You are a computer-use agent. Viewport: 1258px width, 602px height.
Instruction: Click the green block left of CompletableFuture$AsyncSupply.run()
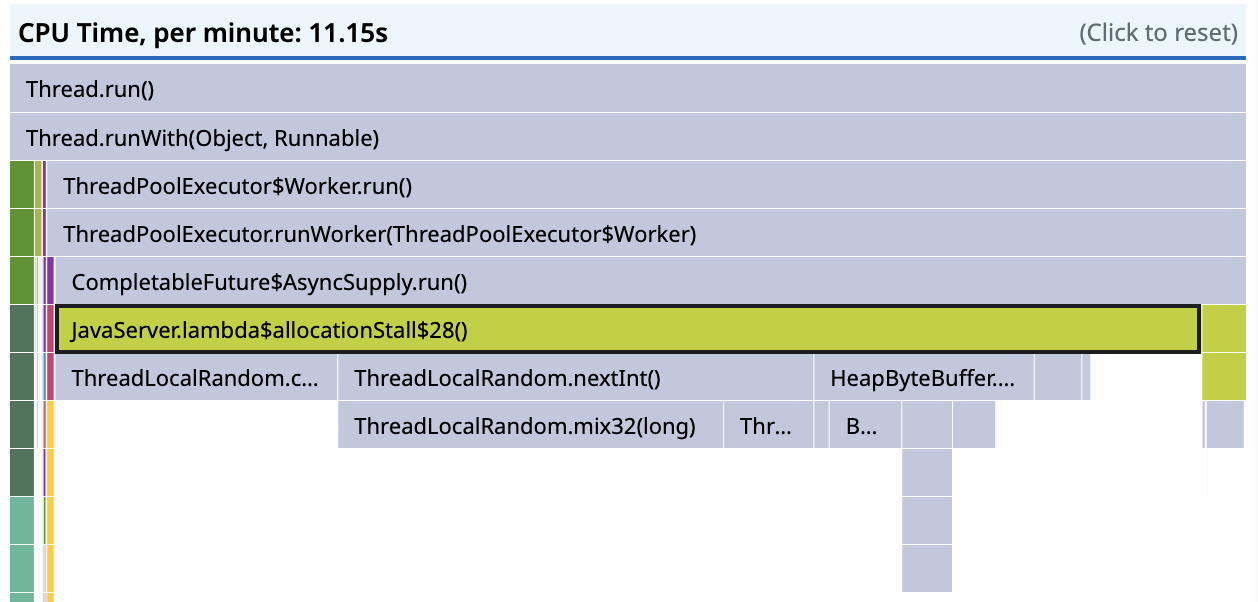pyautogui.click(x=21, y=281)
